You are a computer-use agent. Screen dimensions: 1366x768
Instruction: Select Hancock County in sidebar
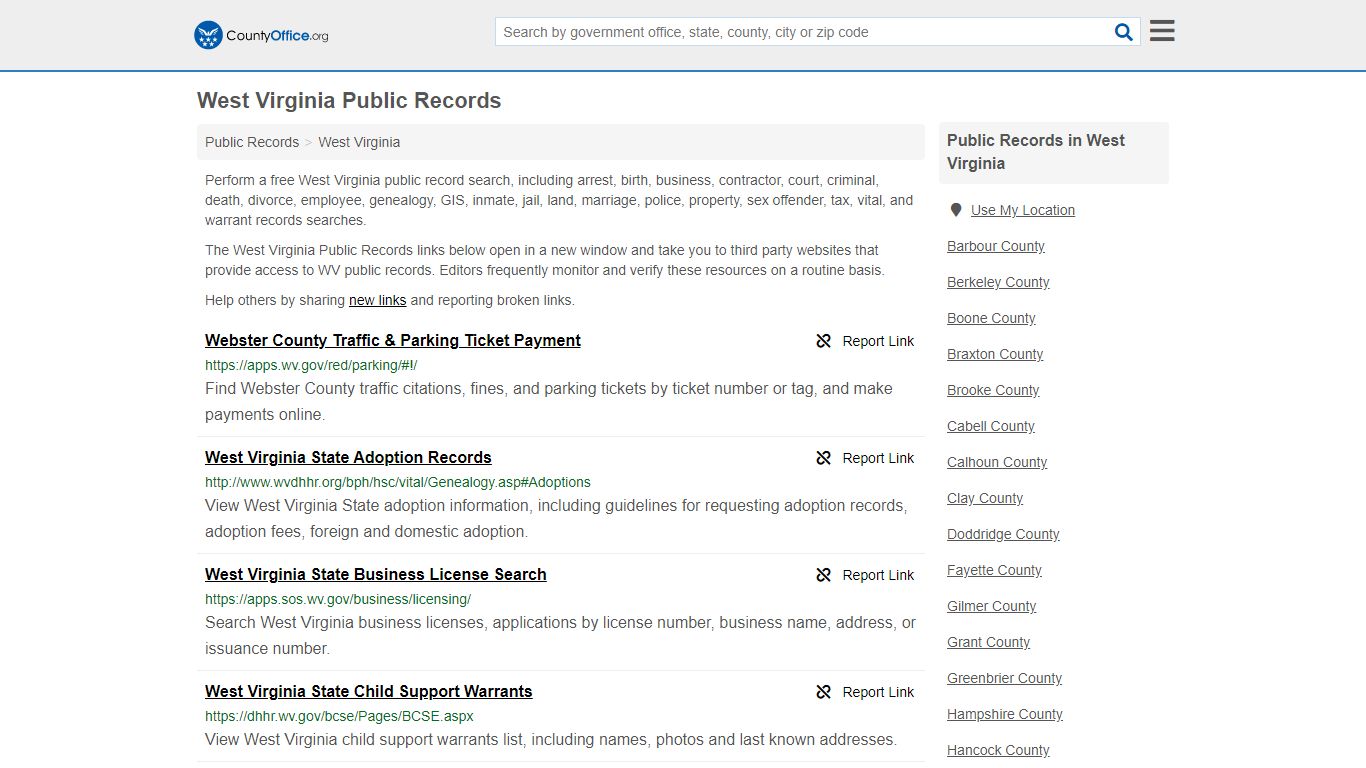998,750
